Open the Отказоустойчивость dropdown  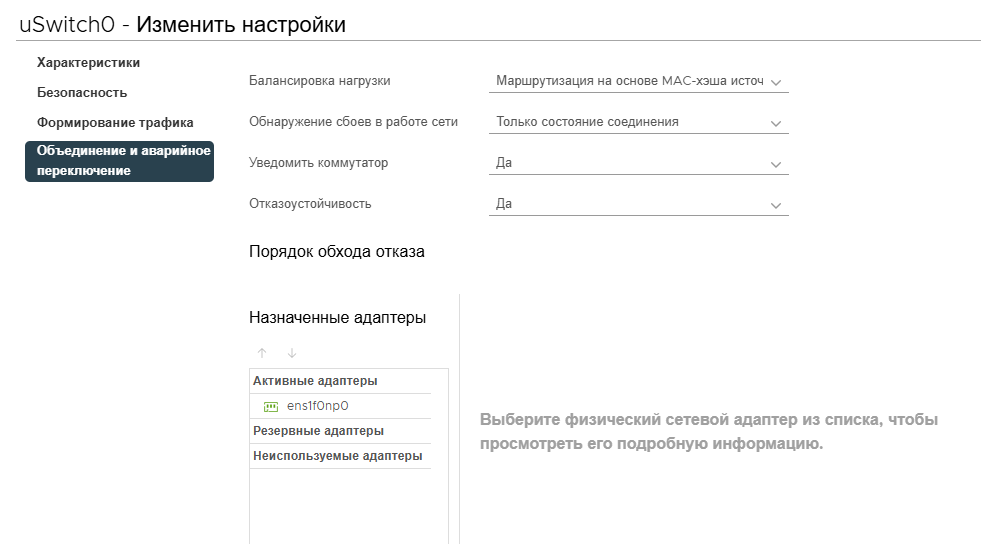tap(638, 204)
